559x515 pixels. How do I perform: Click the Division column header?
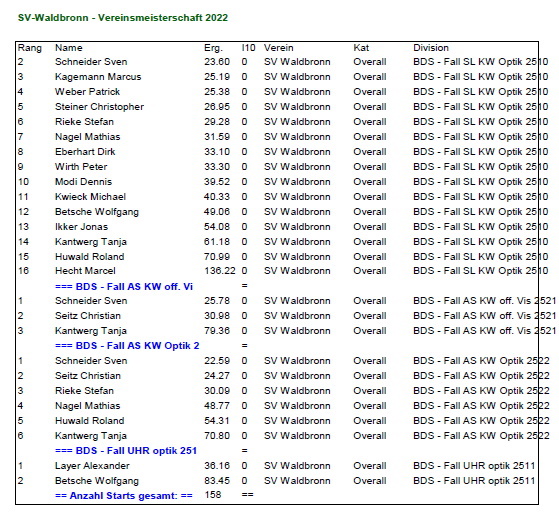pos(431,48)
